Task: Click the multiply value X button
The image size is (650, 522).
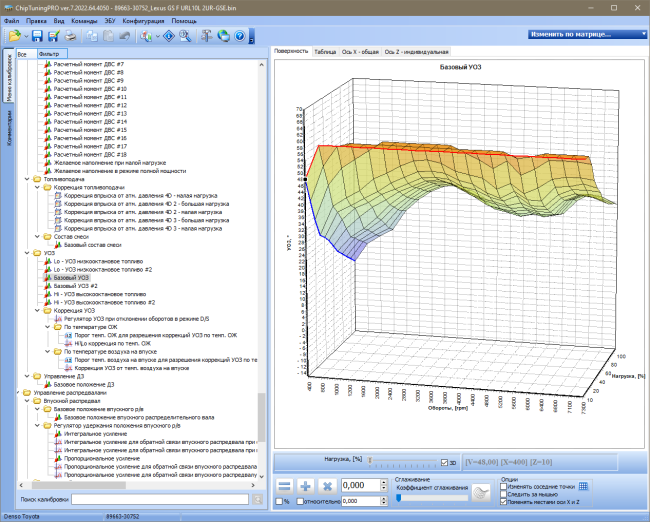Action: click(327, 486)
